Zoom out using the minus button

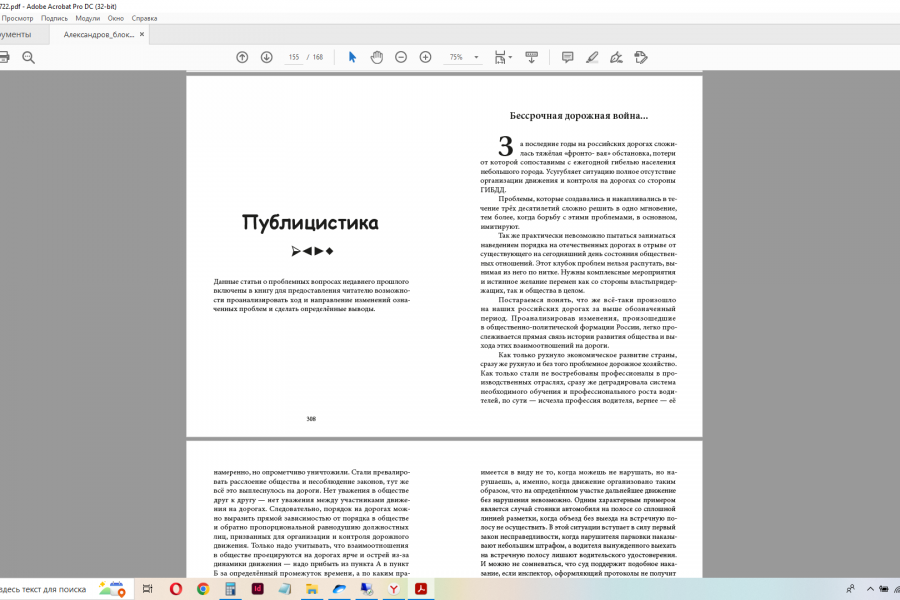click(401, 57)
